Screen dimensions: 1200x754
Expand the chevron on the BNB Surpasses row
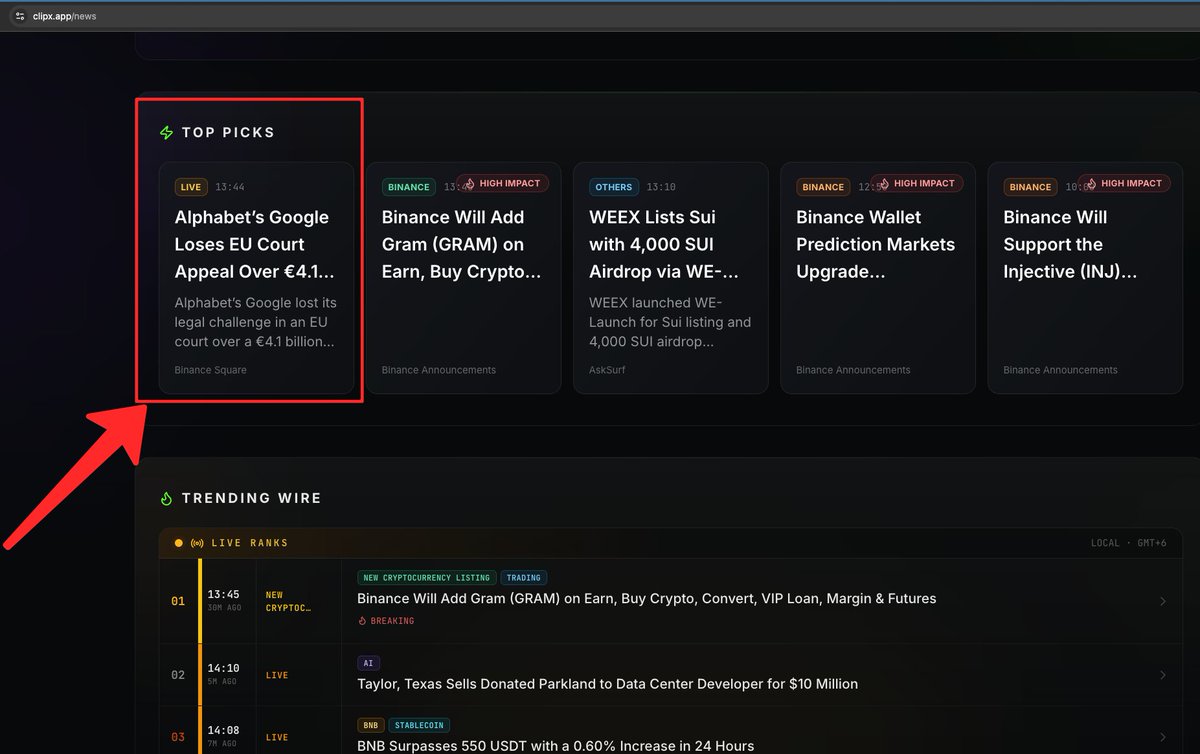point(1163,737)
